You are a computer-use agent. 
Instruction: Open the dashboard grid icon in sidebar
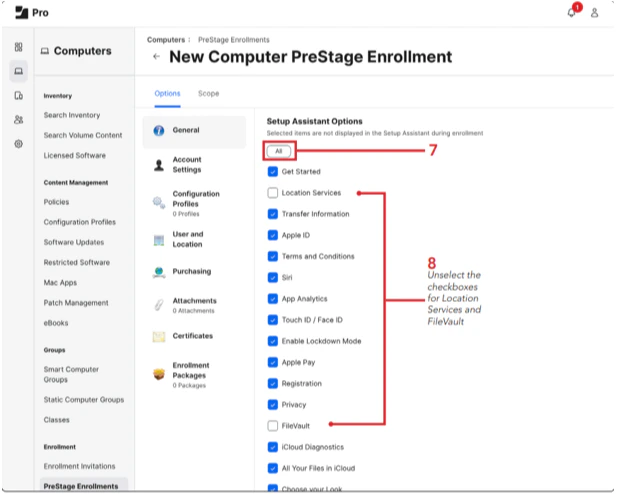click(18, 47)
